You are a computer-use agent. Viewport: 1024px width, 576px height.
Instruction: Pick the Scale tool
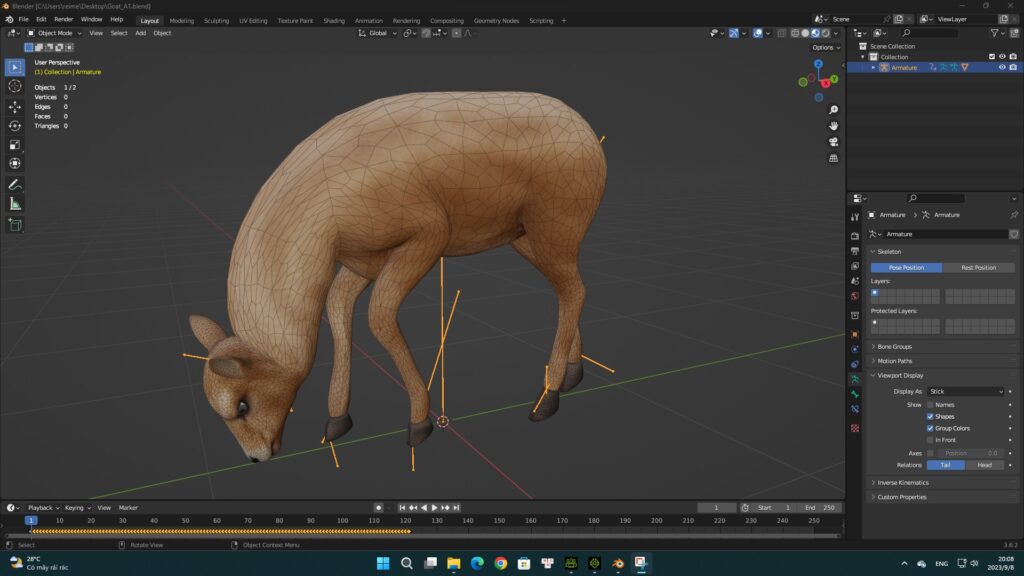[x=14, y=145]
